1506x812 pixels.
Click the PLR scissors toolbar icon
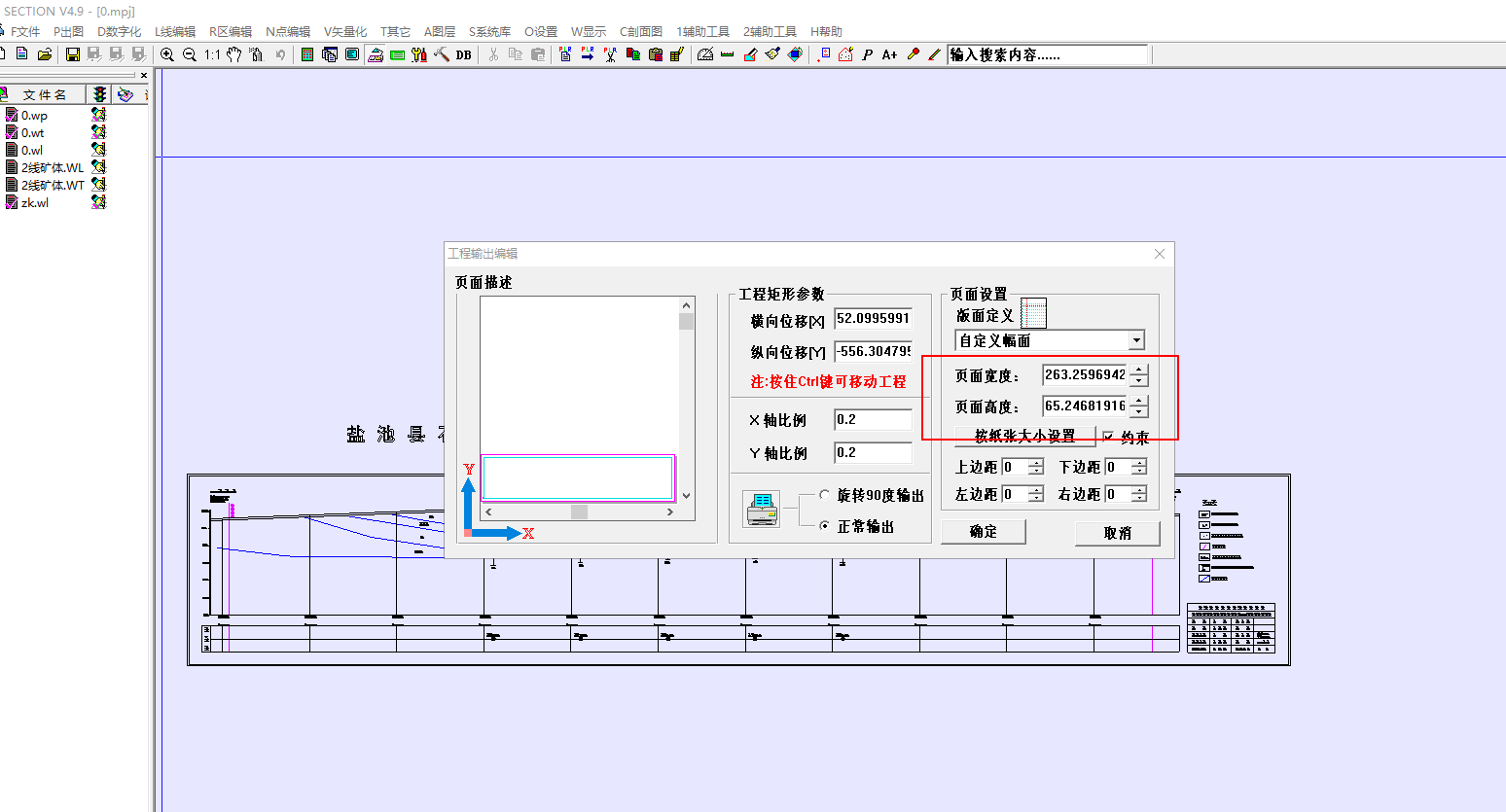pos(610,54)
